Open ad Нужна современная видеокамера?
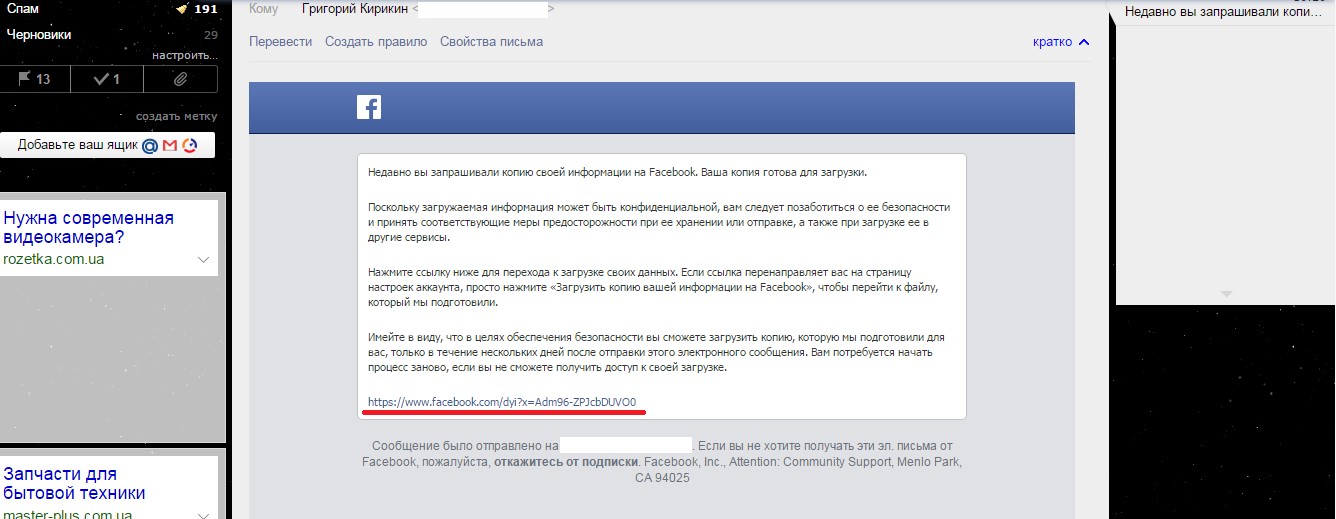Screen dimensions: 1336x519 click(88, 228)
